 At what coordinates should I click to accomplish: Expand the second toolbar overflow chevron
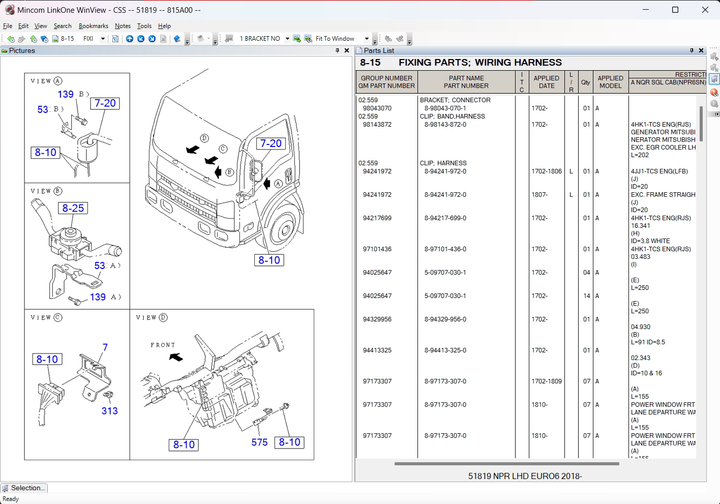point(215,41)
